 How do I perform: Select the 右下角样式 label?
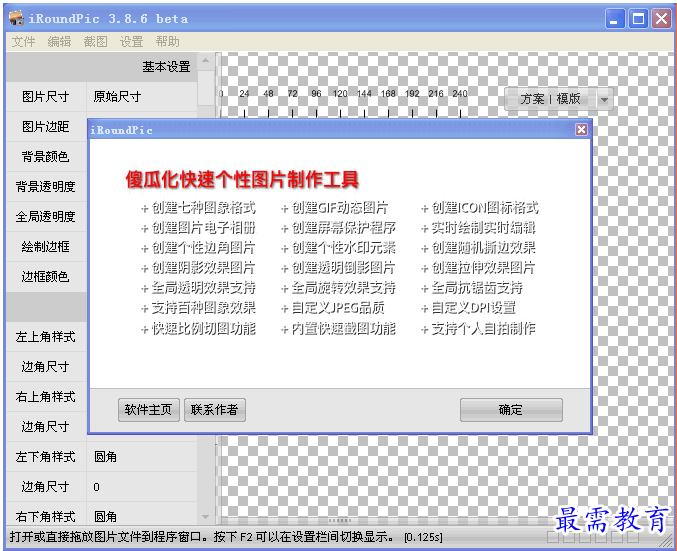click(x=46, y=516)
